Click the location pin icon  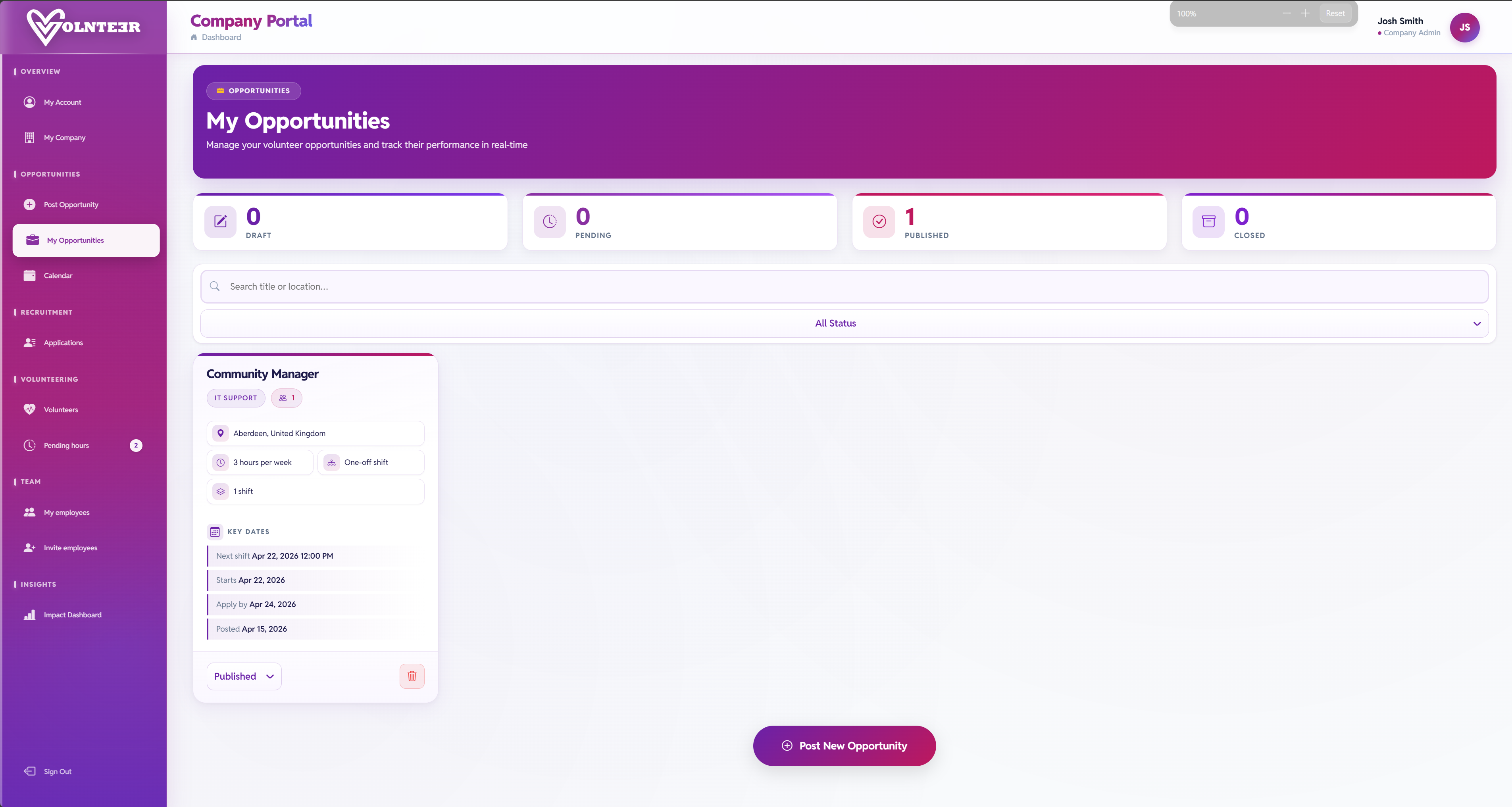point(221,434)
